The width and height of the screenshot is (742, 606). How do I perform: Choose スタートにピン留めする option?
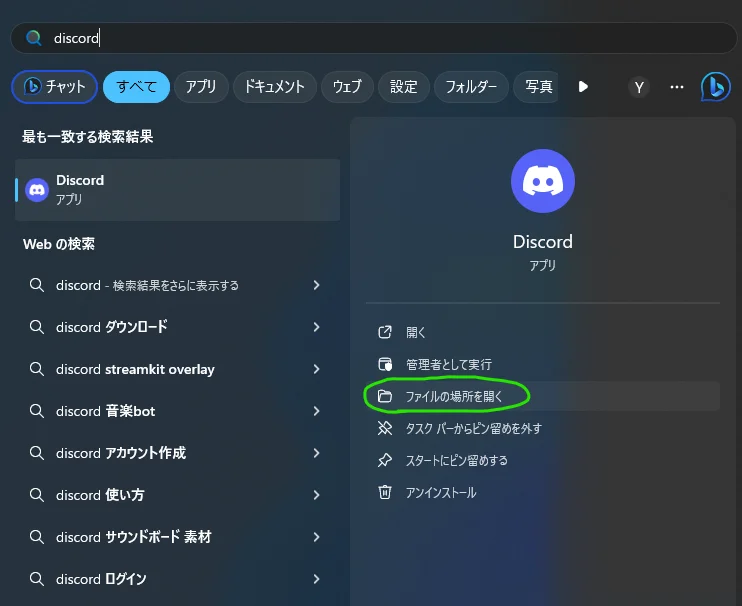click(543, 460)
